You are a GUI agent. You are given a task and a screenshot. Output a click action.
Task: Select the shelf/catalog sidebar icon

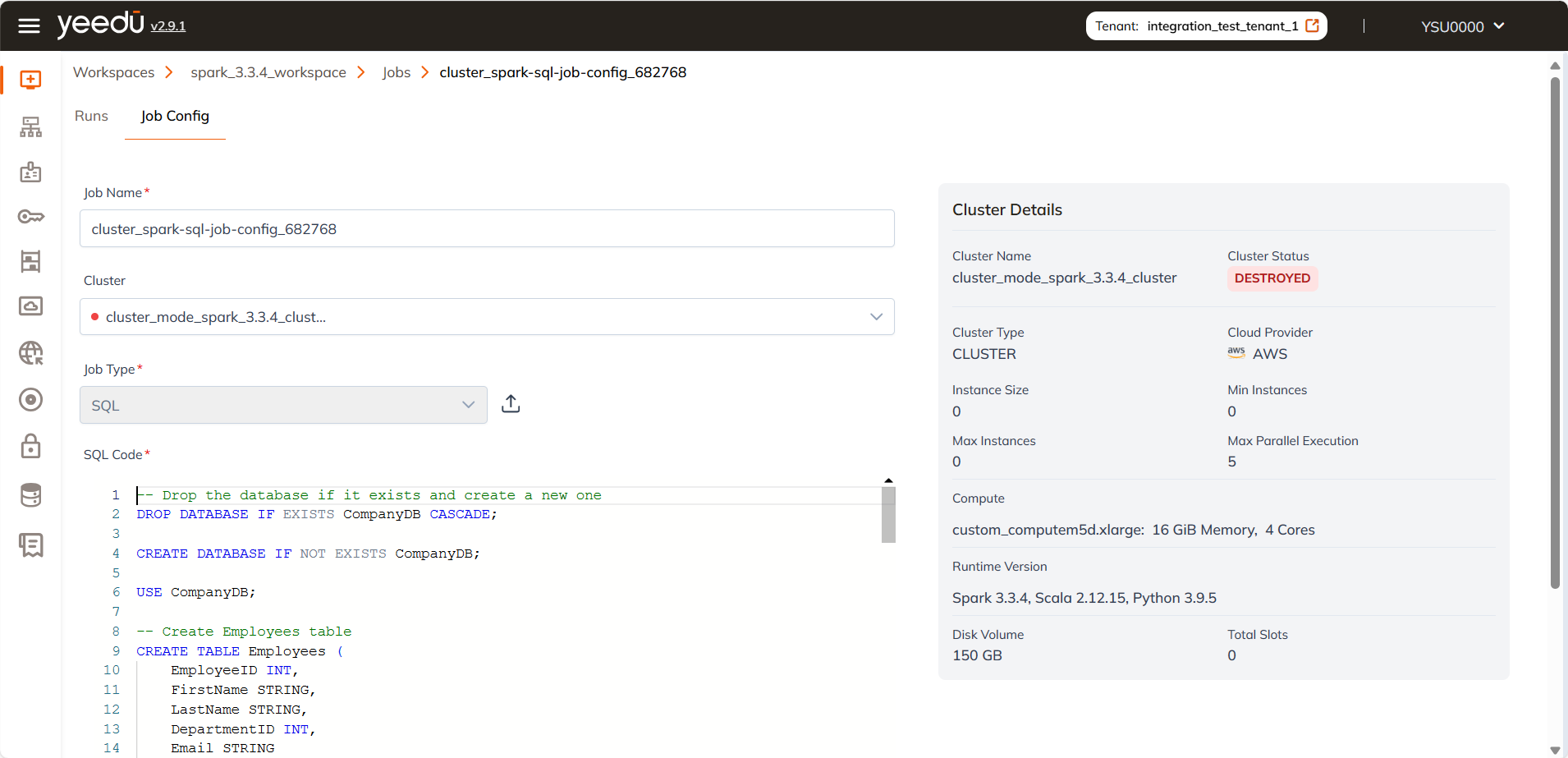(30, 261)
